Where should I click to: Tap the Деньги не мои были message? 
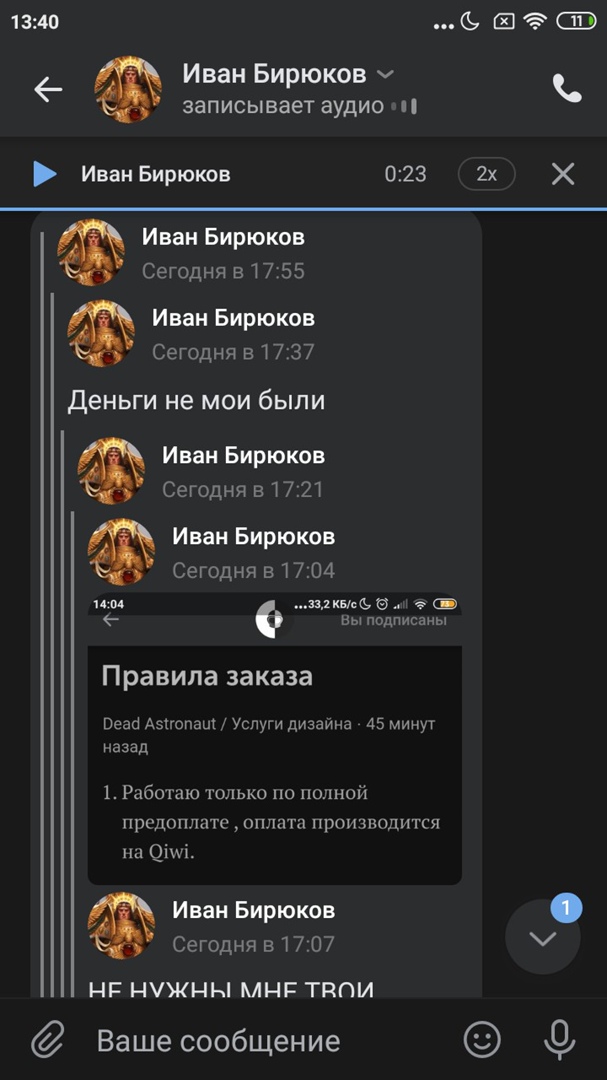pos(196,400)
